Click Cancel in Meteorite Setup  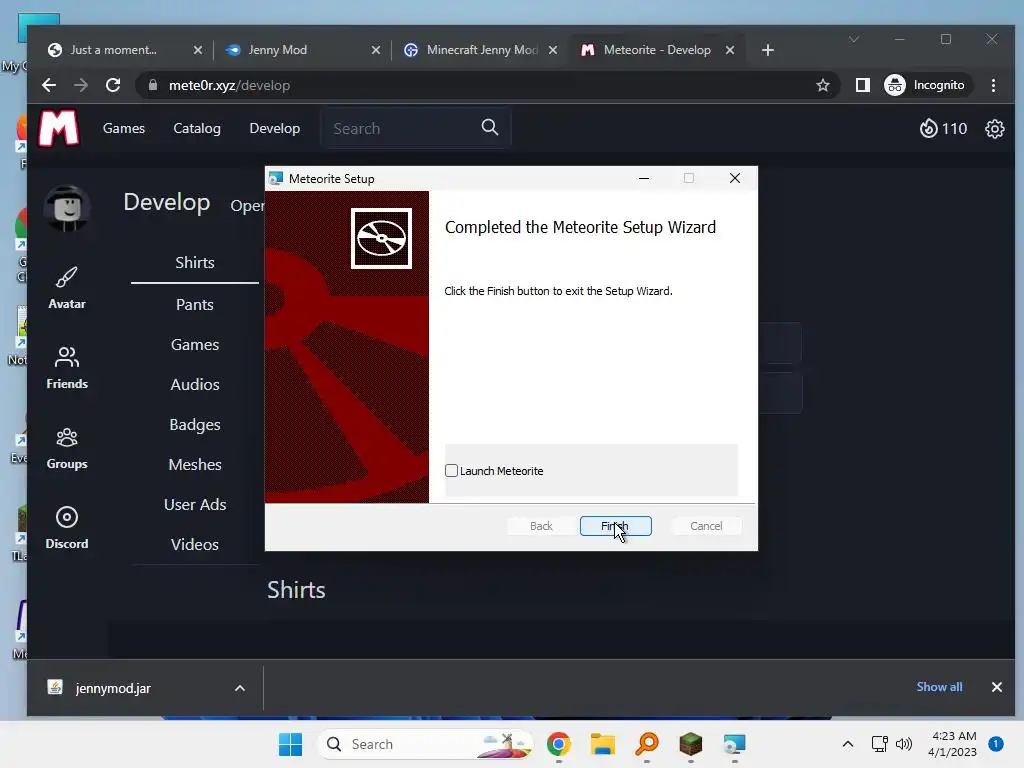706,526
